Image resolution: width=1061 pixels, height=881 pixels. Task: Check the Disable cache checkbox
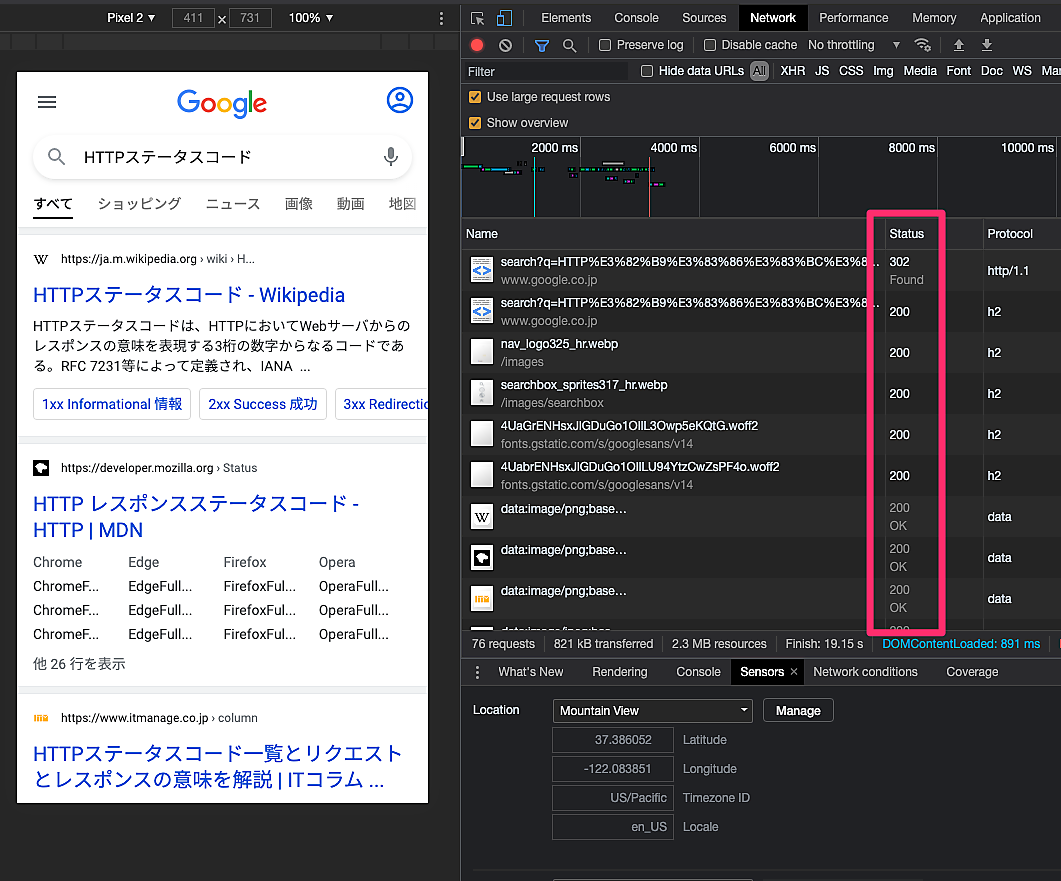click(710, 45)
